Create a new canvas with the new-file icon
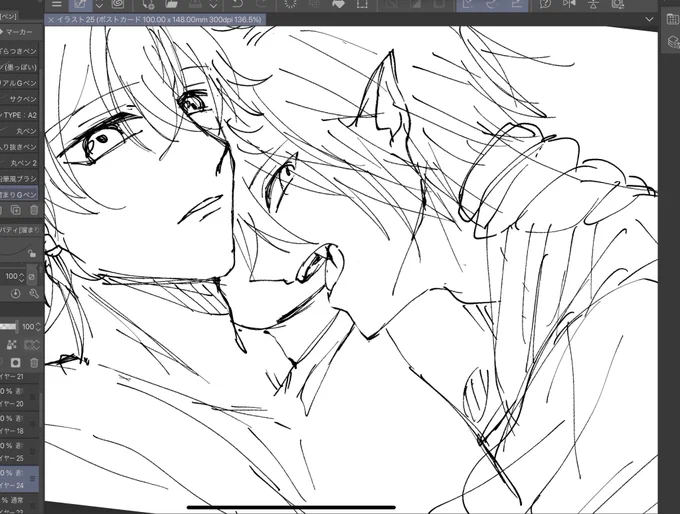 click(x=148, y=4)
